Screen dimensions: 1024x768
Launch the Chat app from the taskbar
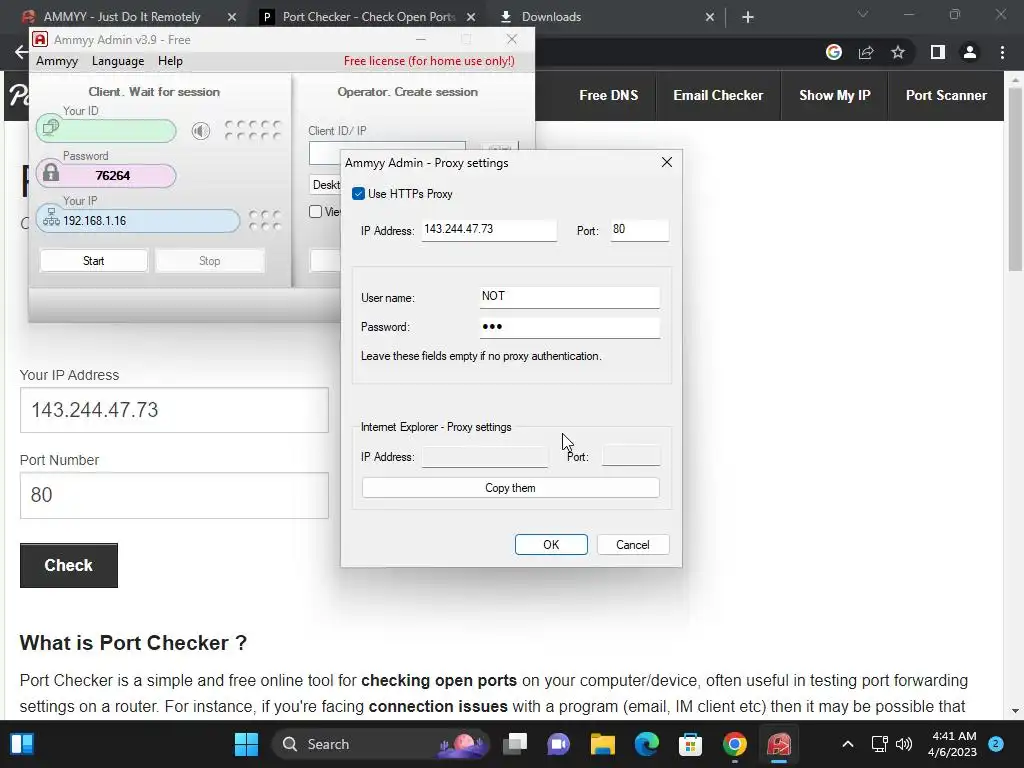[x=558, y=744]
